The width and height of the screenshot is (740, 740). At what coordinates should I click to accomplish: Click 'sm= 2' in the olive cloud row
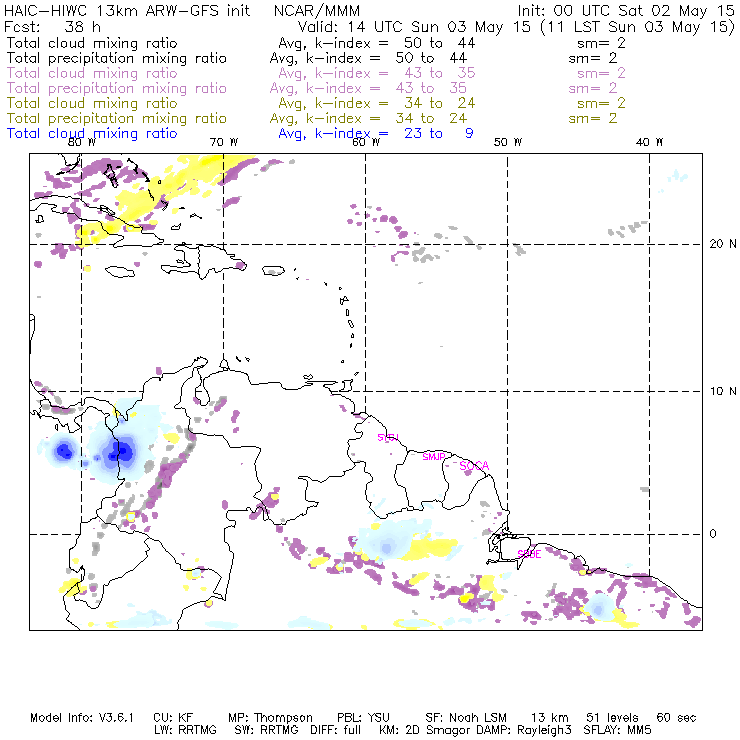point(601,103)
